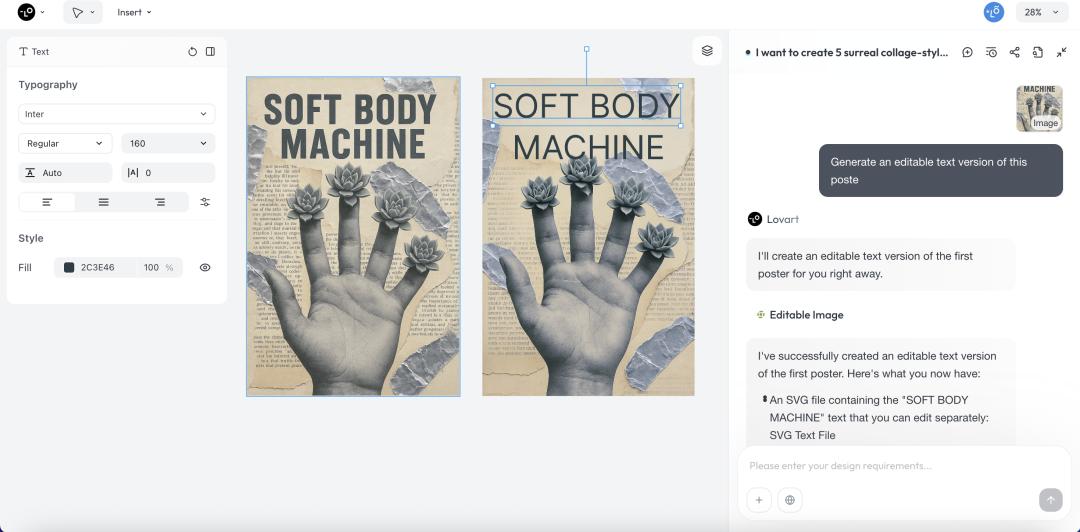Open advanced typography settings icon
Viewport: 1080px width, 532px height.
205,202
